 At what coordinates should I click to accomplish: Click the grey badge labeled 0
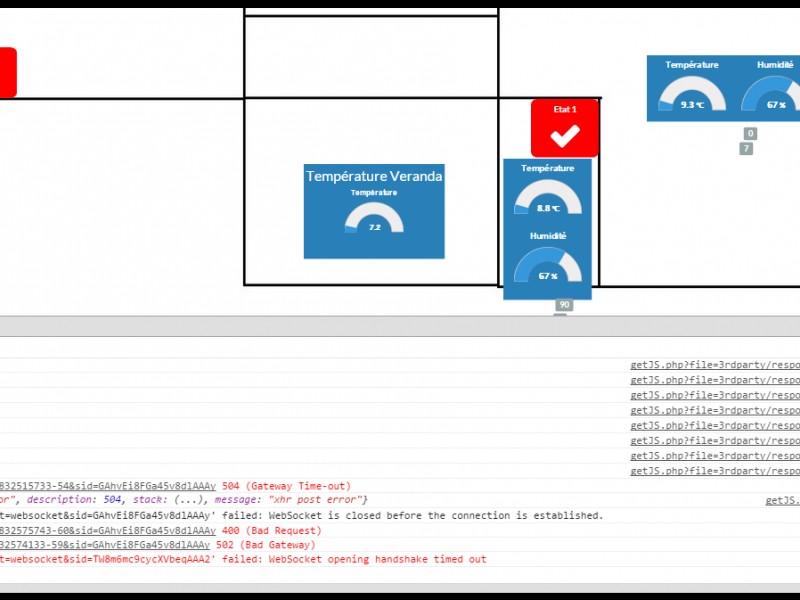coord(750,134)
